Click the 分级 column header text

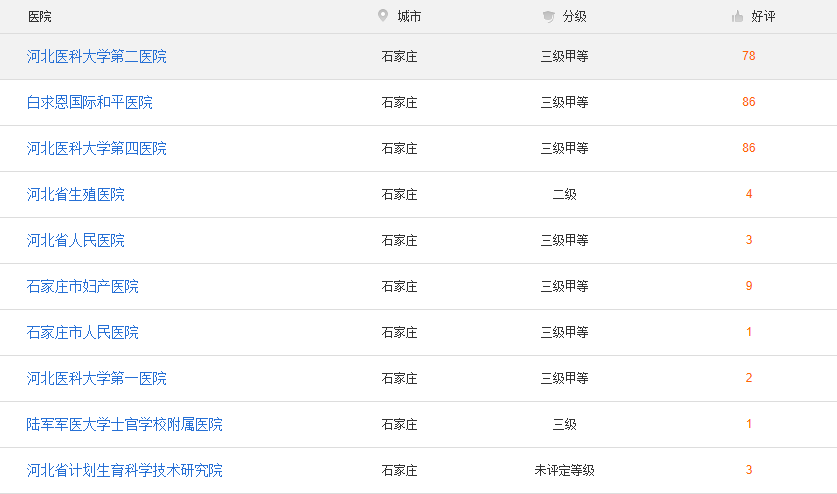[x=574, y=17]
